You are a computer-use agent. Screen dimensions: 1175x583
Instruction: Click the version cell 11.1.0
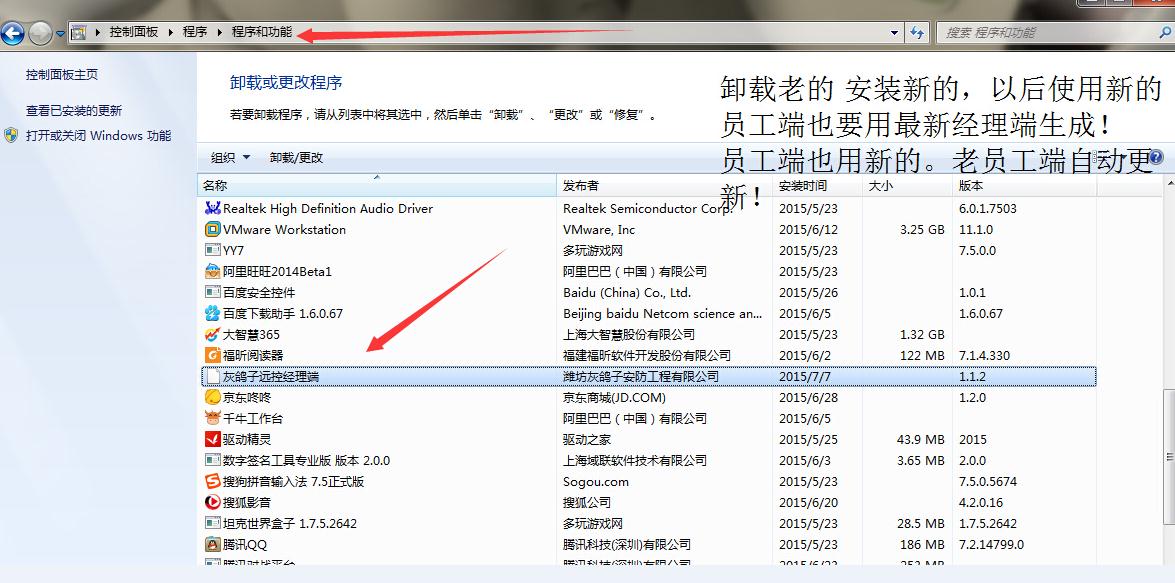[x=976, y=229]
